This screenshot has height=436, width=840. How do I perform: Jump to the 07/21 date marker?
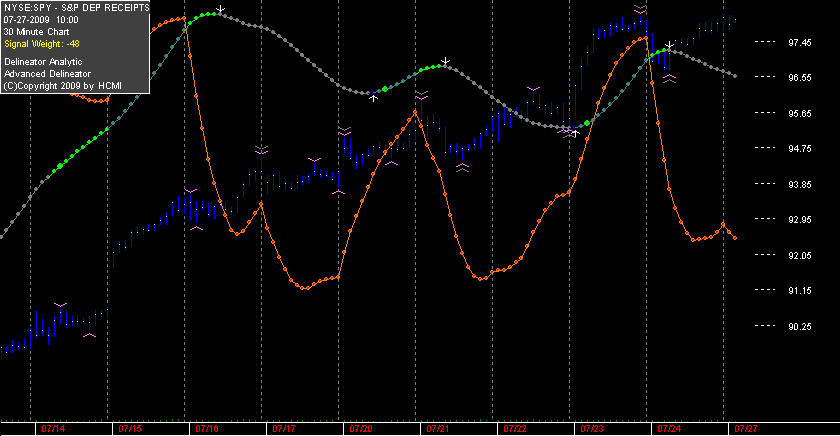[x=438, y=429]
